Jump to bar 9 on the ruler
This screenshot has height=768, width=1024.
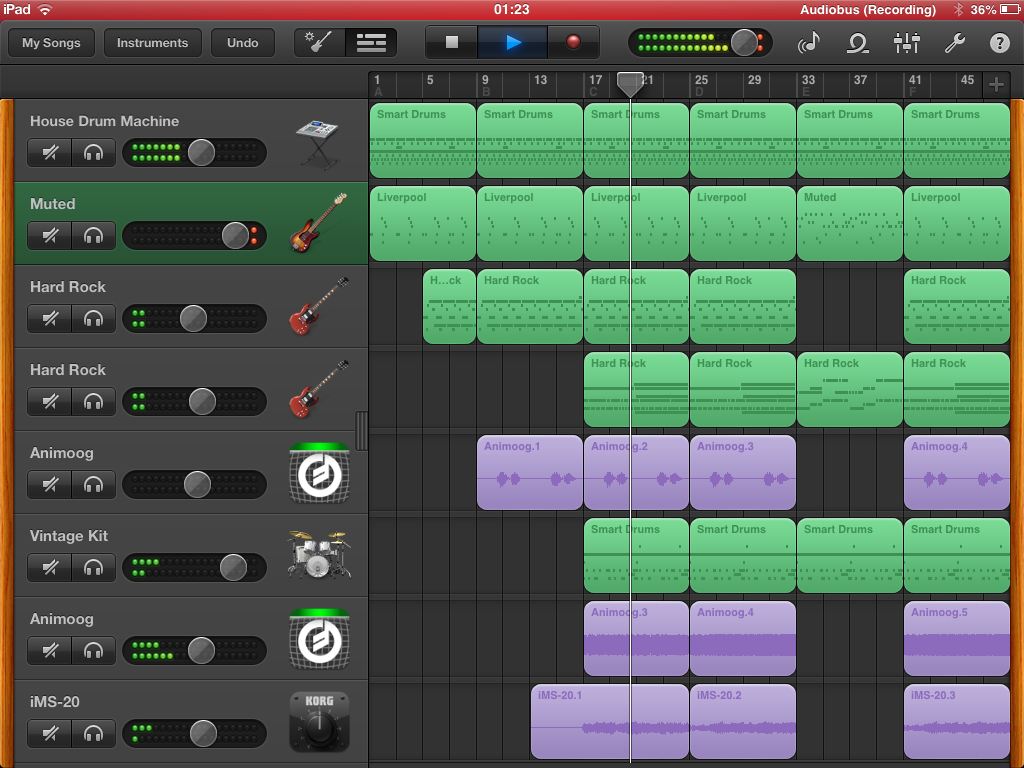485,80
